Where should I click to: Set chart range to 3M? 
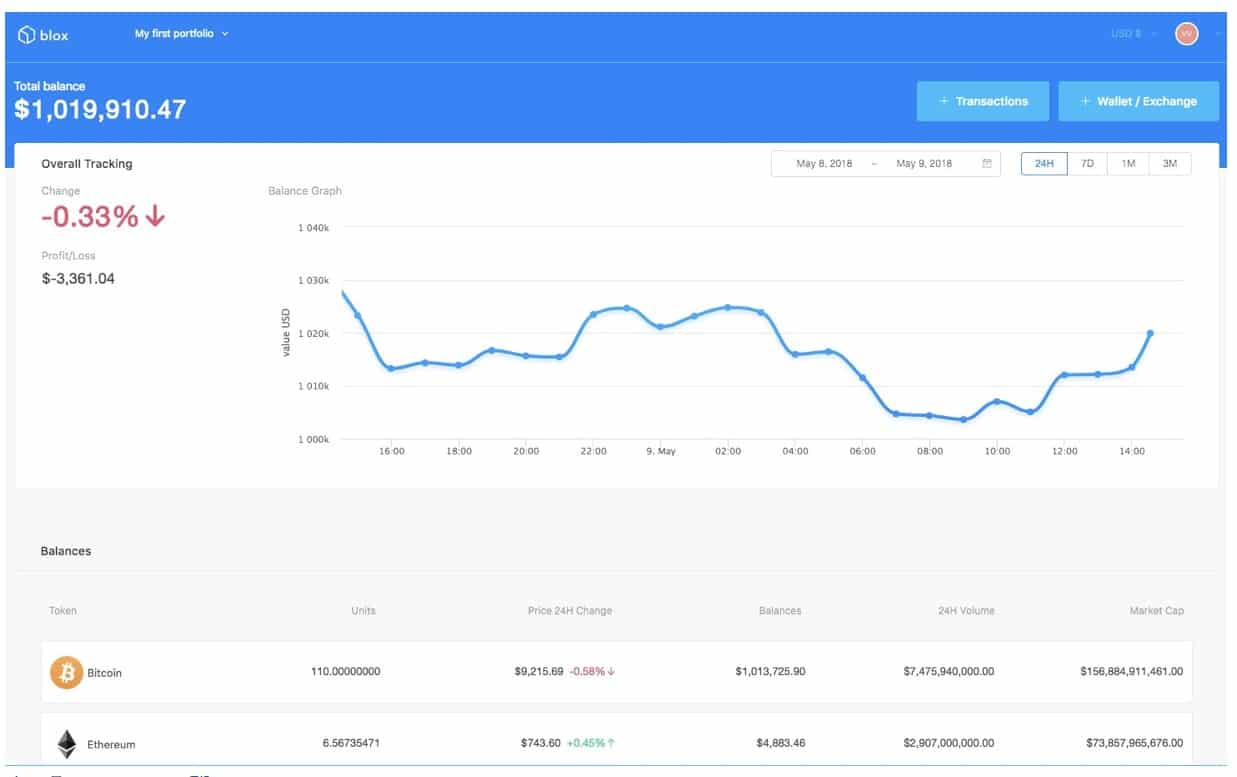[x=1169, y=164]
